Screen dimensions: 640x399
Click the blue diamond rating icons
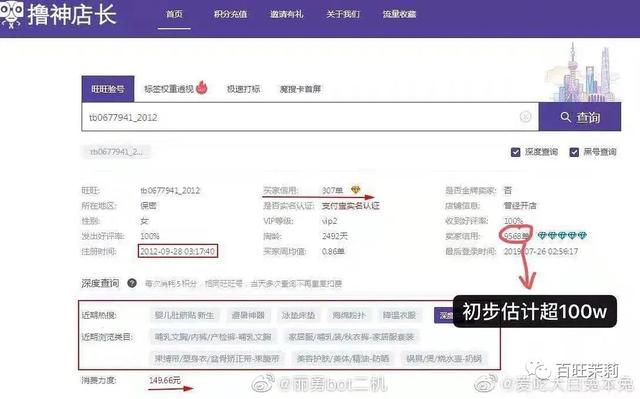pos(562,235)
